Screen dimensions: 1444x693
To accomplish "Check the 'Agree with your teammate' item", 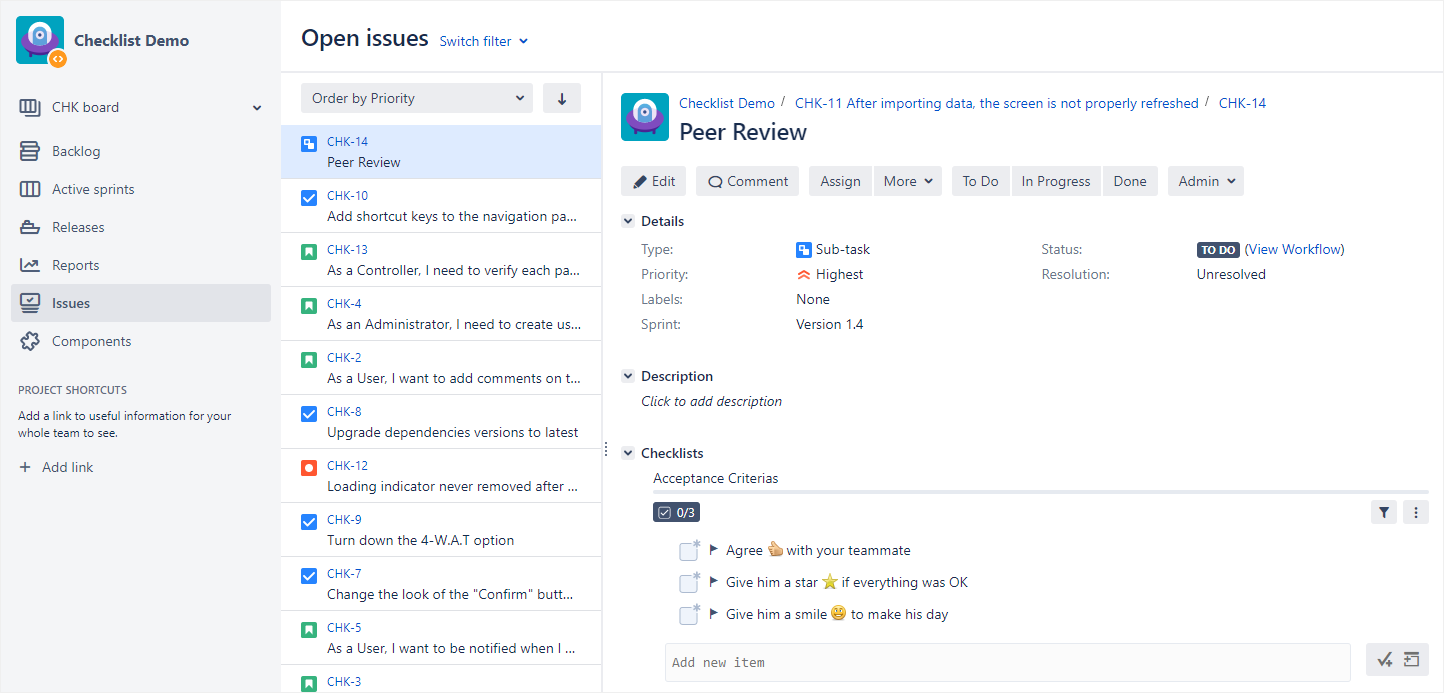I will [688, 549].
